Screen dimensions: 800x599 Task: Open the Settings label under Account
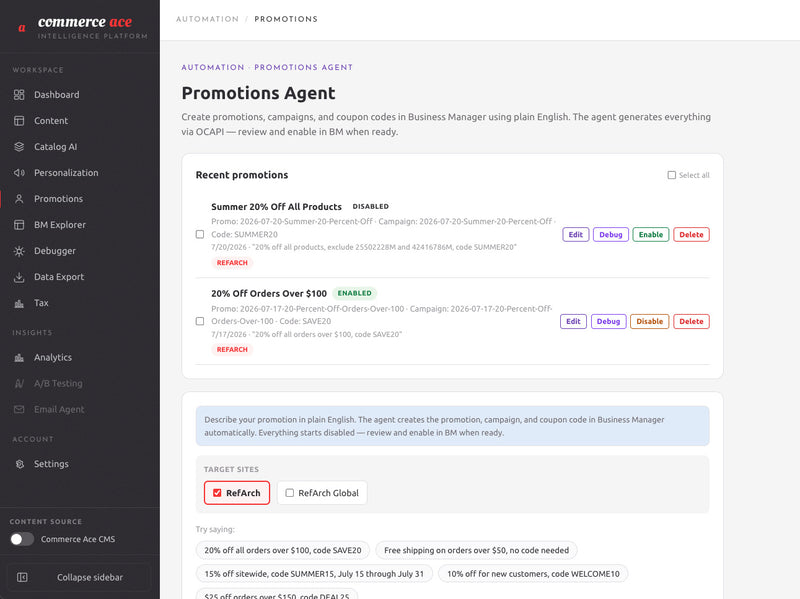point(51,464)
